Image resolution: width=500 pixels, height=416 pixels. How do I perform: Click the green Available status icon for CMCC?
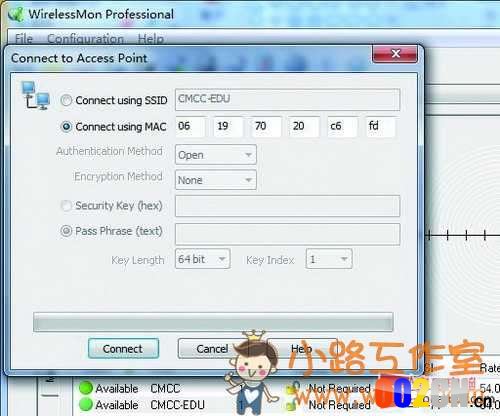point(86,388)
